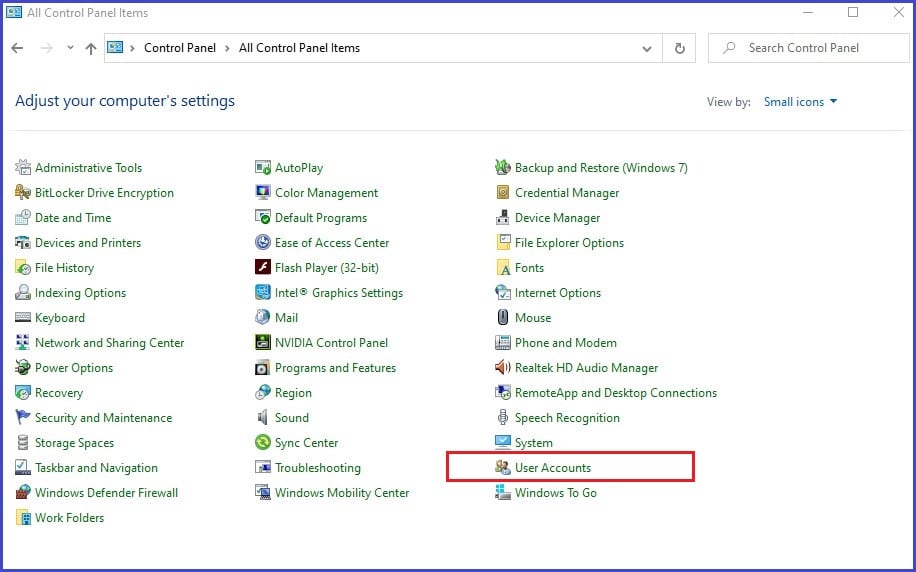Open the Keyboard icon
Viewport: 916px width, 572px height.
[23, 318]
